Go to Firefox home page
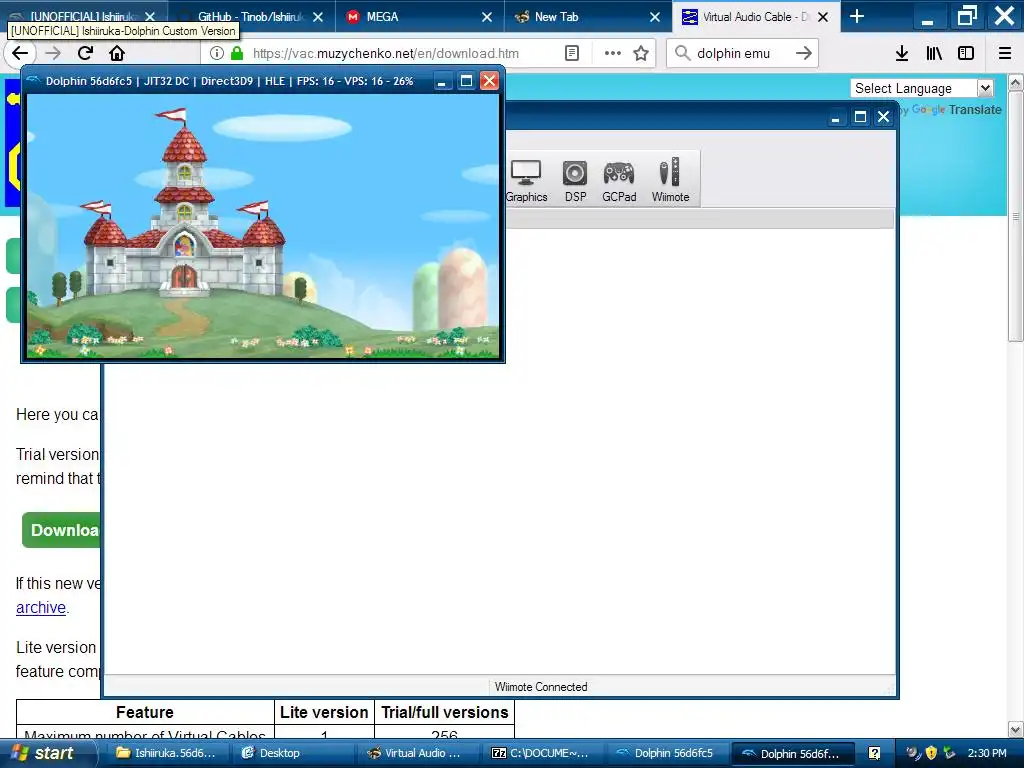This screenshot has width=1024, height=768. [117, 53]
